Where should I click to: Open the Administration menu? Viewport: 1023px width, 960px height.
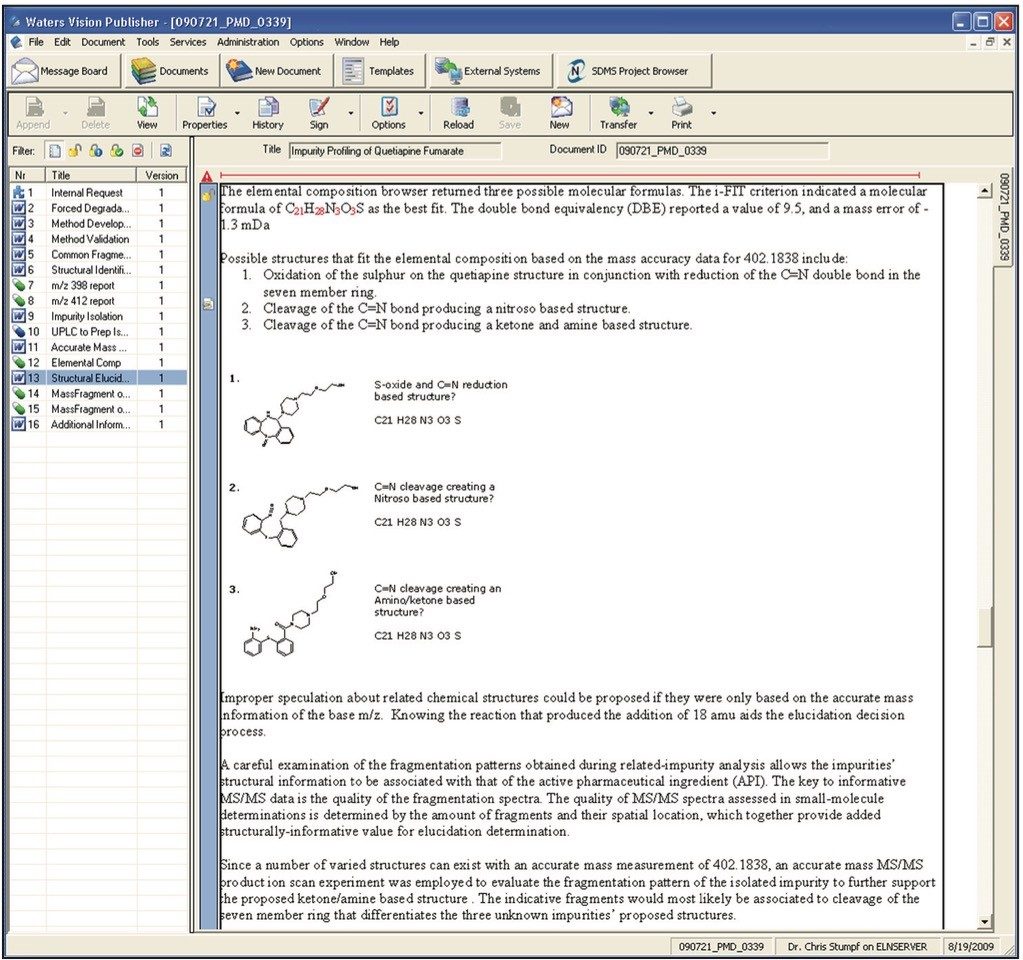[x=248, y=42]
